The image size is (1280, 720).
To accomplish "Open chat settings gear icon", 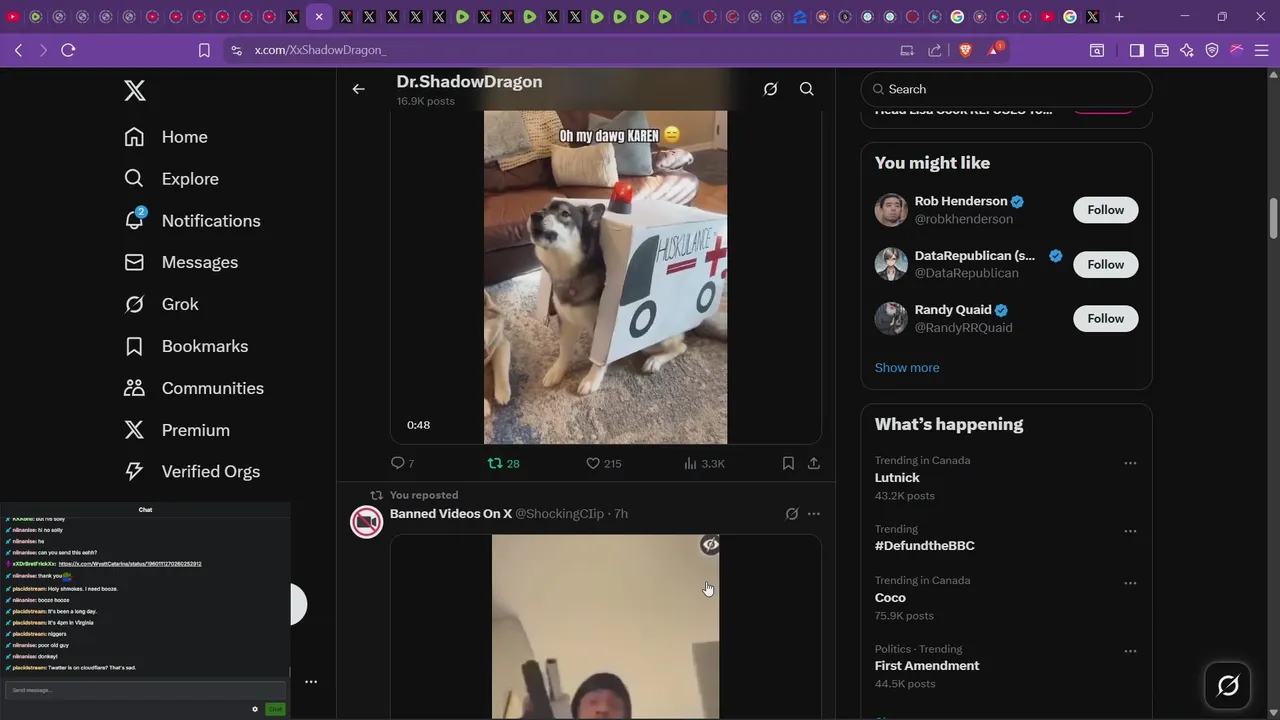I will (255, 709).
